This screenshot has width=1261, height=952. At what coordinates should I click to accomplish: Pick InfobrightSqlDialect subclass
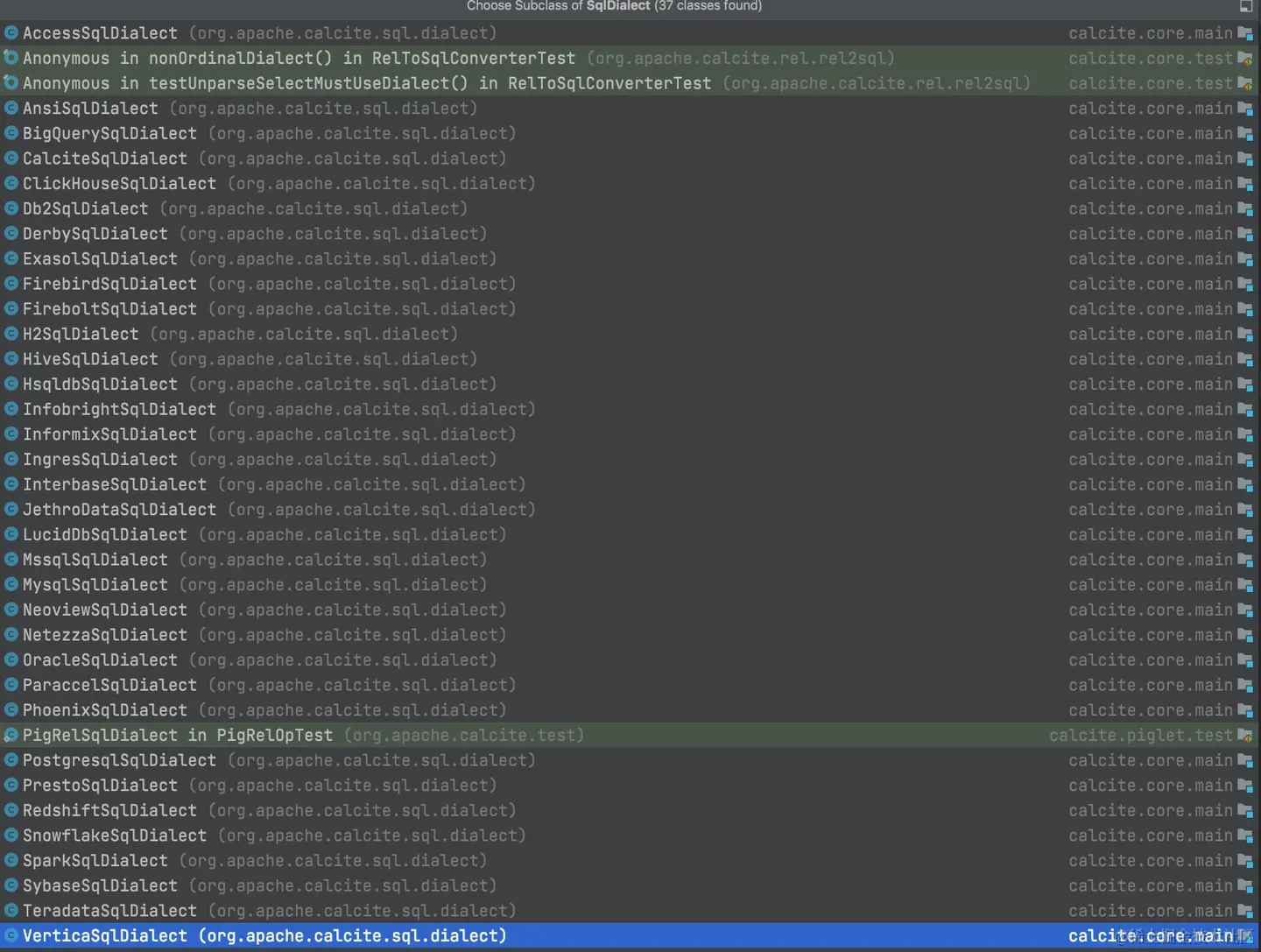629,410
